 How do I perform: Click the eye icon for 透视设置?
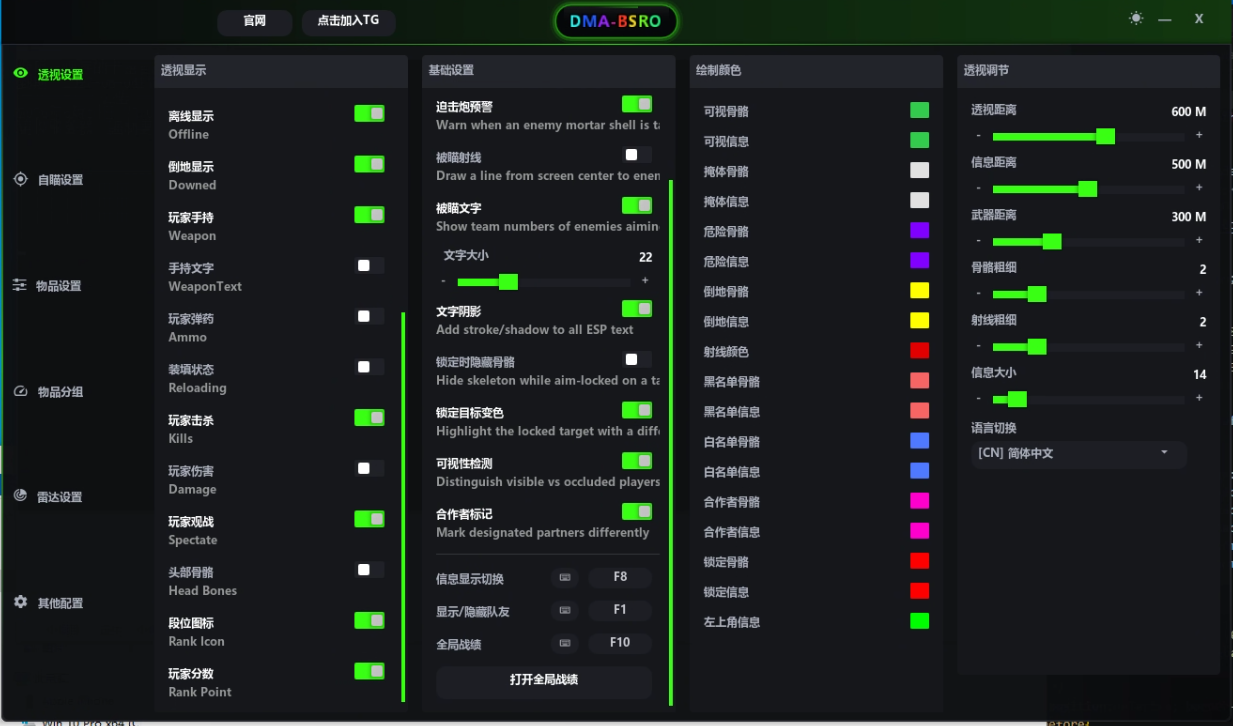[x=20, y=73]
